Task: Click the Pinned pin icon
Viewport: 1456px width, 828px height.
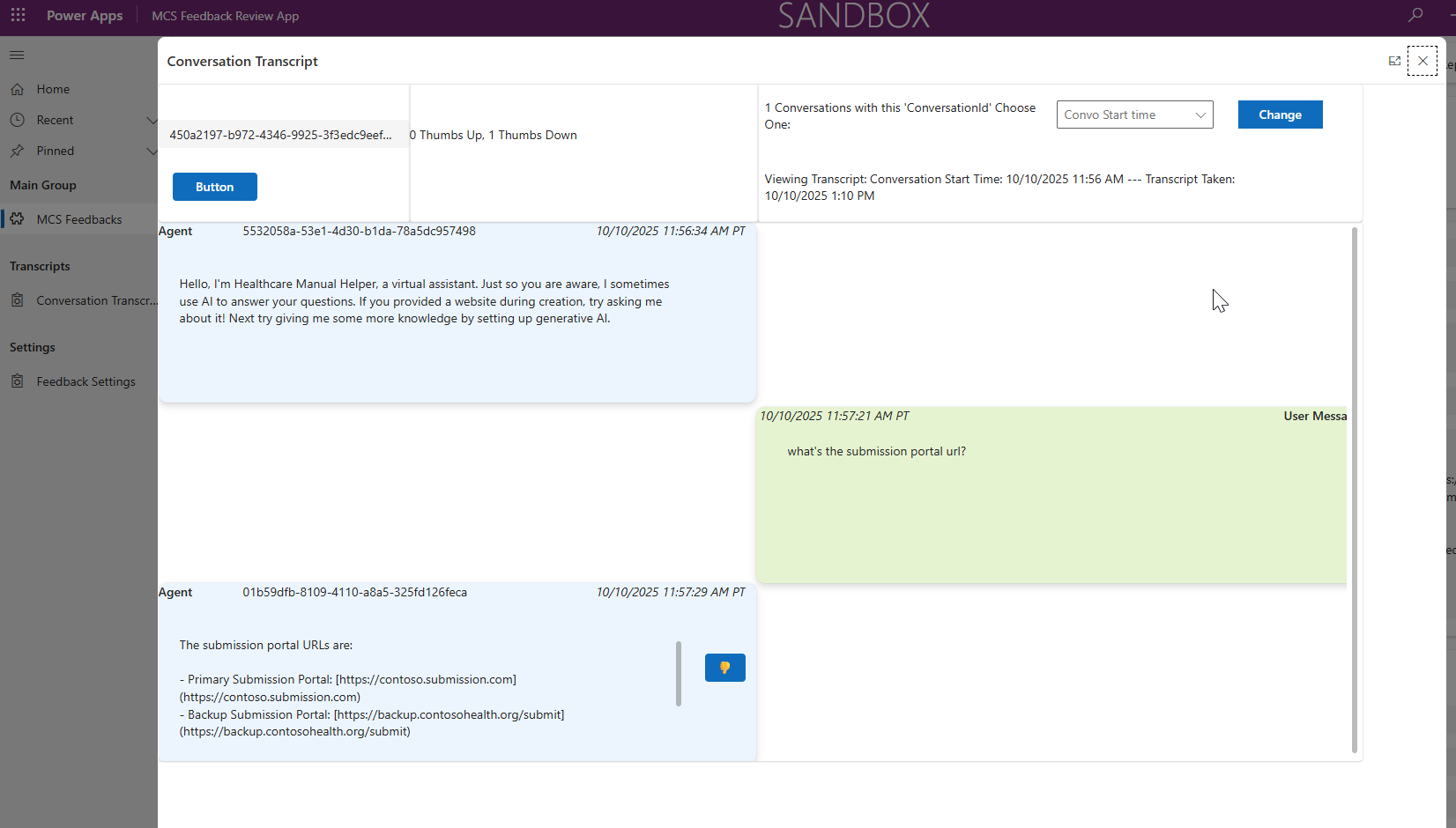Action: 18,151
